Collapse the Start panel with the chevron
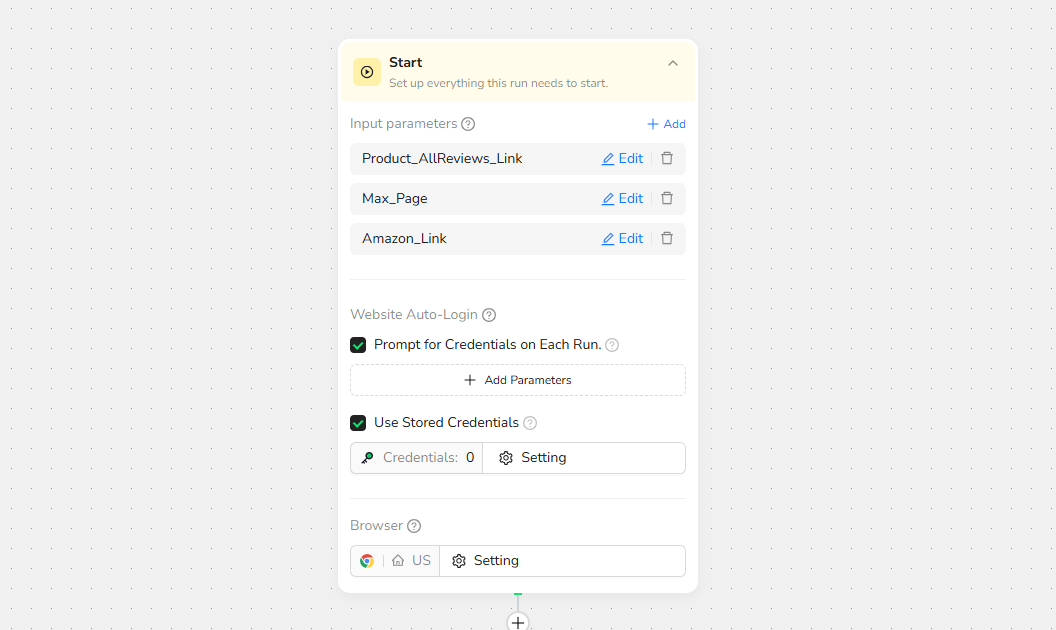Viewport: 1056px width, 630px height. click(x=673, y=63)
